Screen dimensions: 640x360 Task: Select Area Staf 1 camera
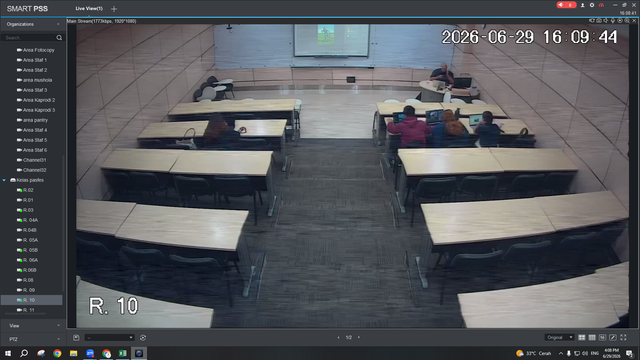pos(32,60)
